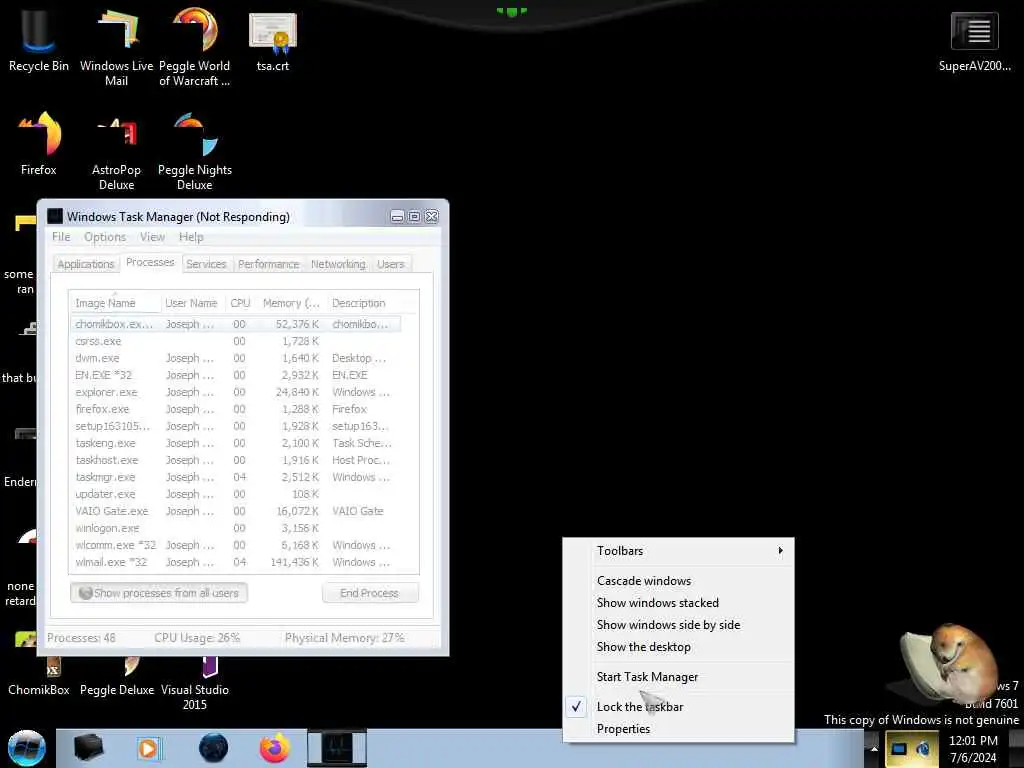
Task: Open taskbar Properties from context menu
Action: tap(679, 729)
